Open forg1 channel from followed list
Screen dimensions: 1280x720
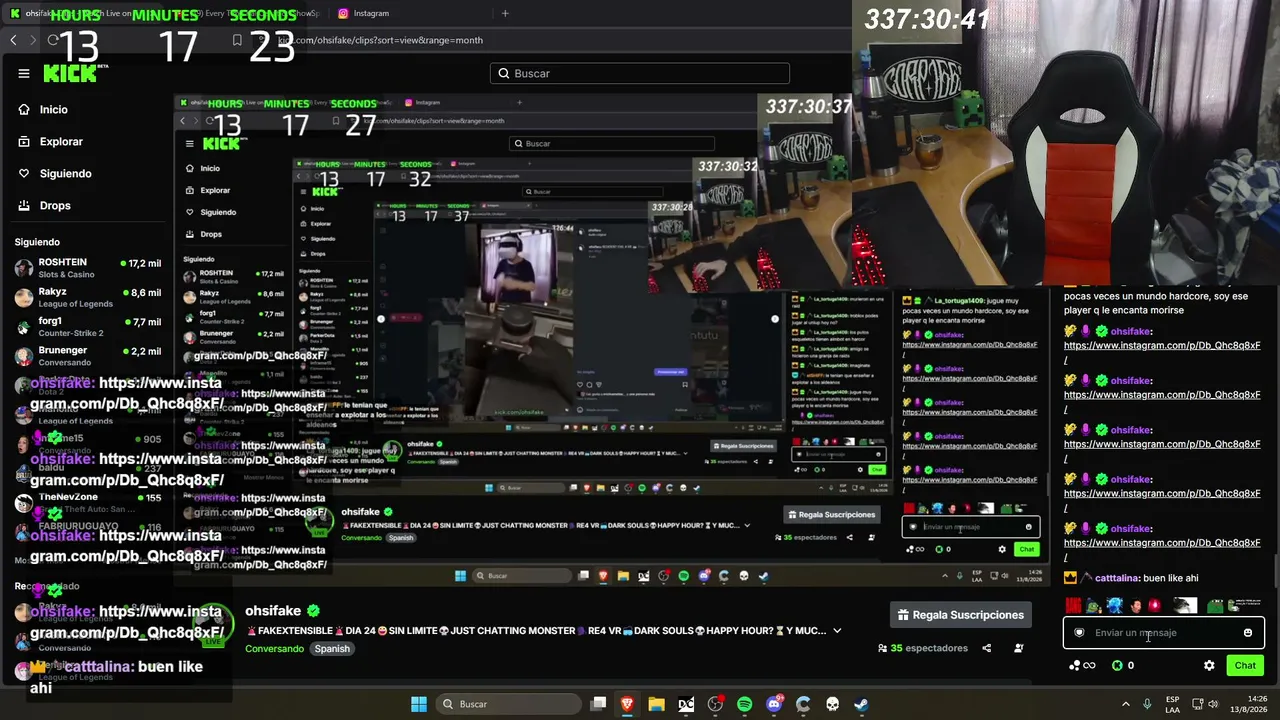tap(88, 326)
